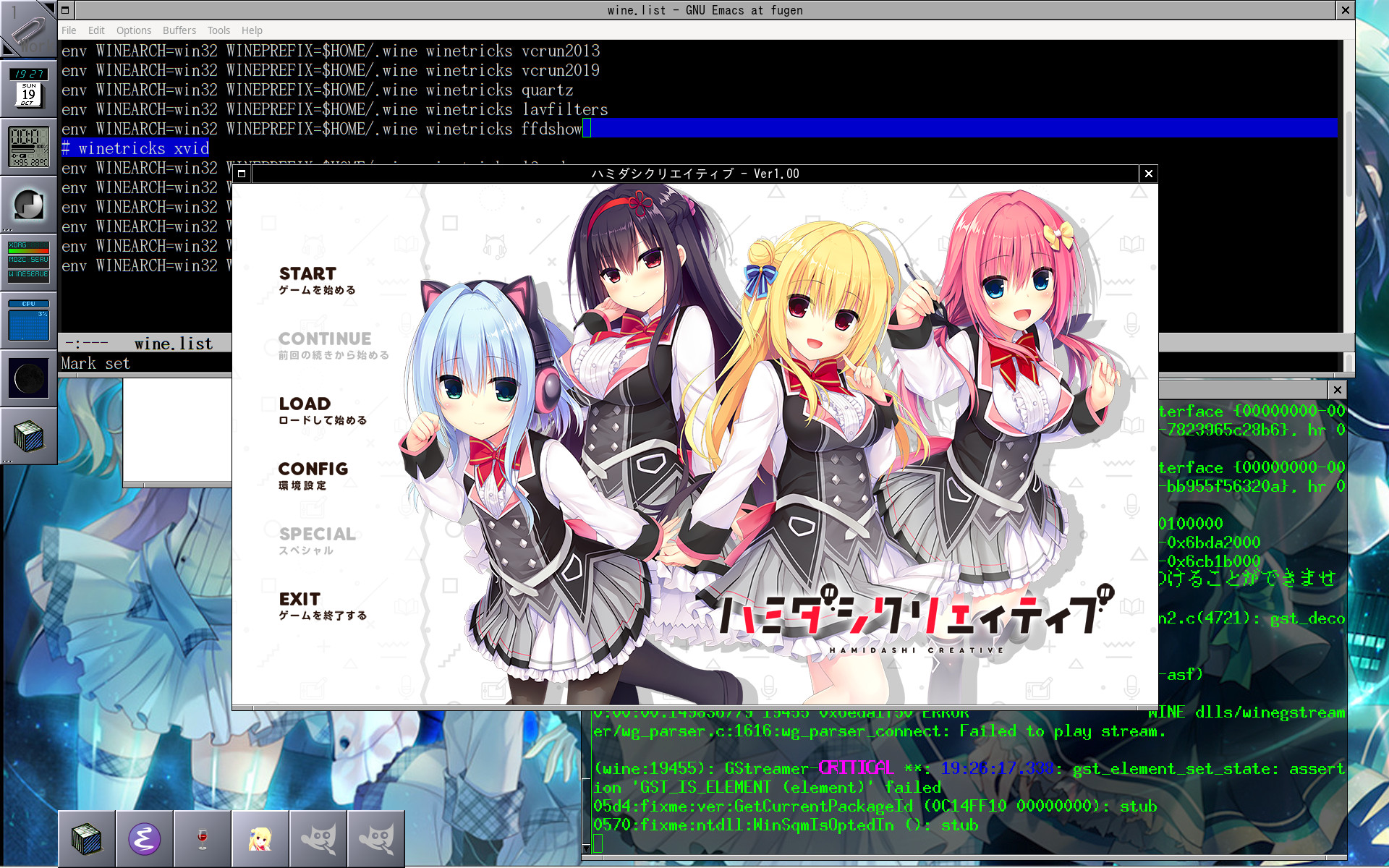Click the game window's top-left window menu button
Screen dimensions: 1389x868
point(242,174)
